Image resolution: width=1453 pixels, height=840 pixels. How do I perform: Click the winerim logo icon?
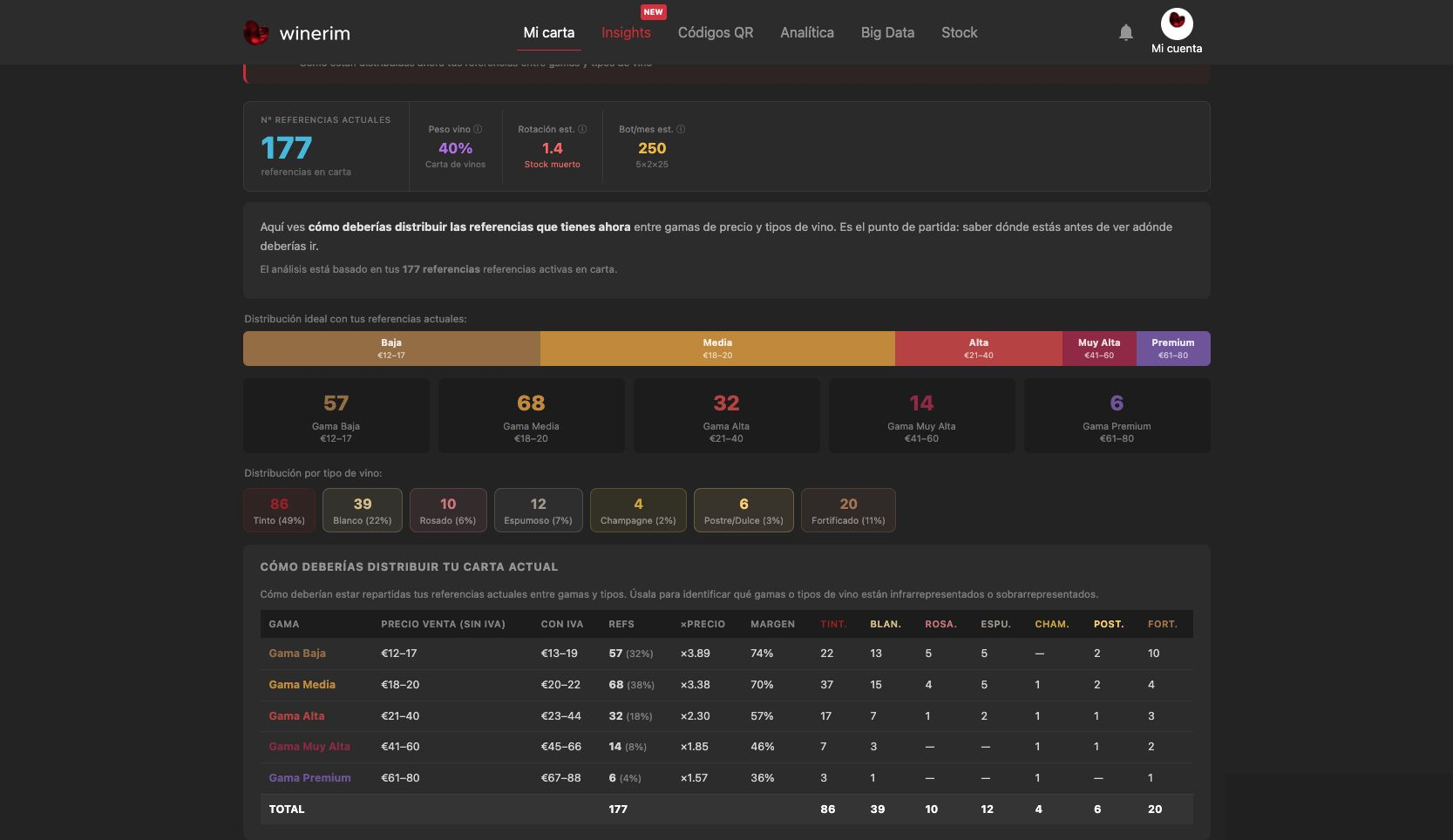[255, 33]
